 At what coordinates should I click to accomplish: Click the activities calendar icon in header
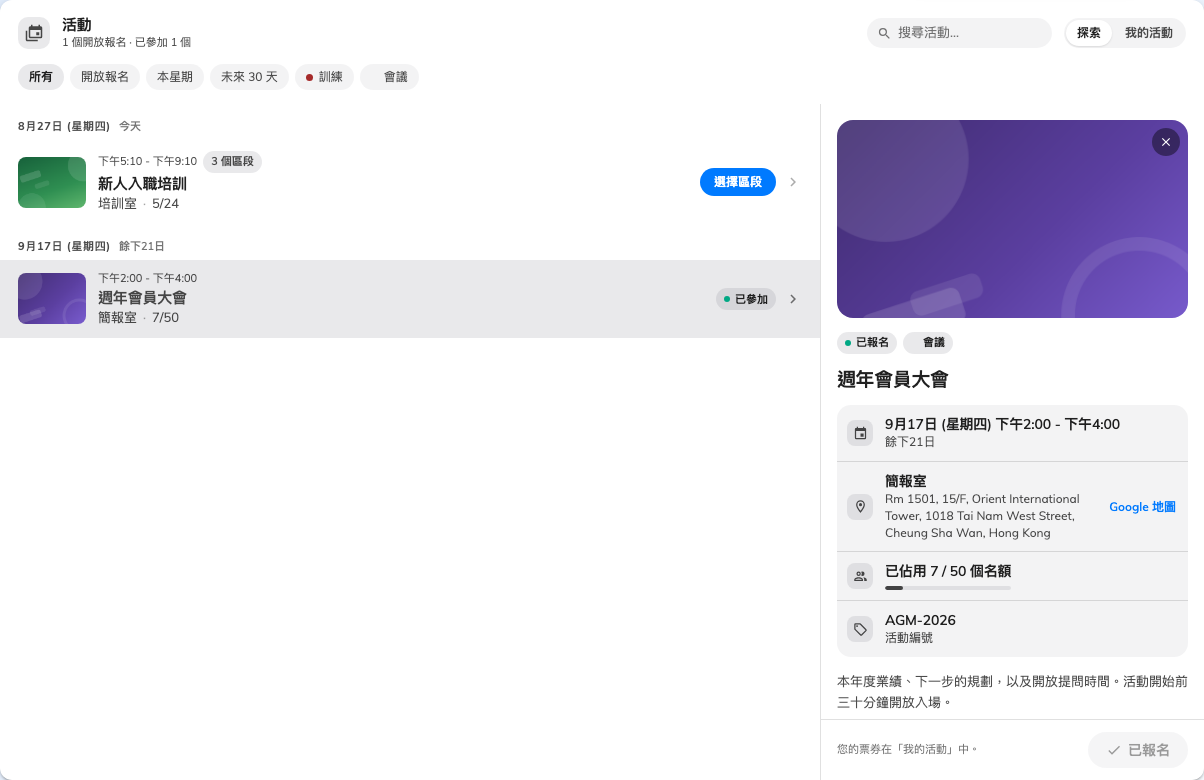34,33
